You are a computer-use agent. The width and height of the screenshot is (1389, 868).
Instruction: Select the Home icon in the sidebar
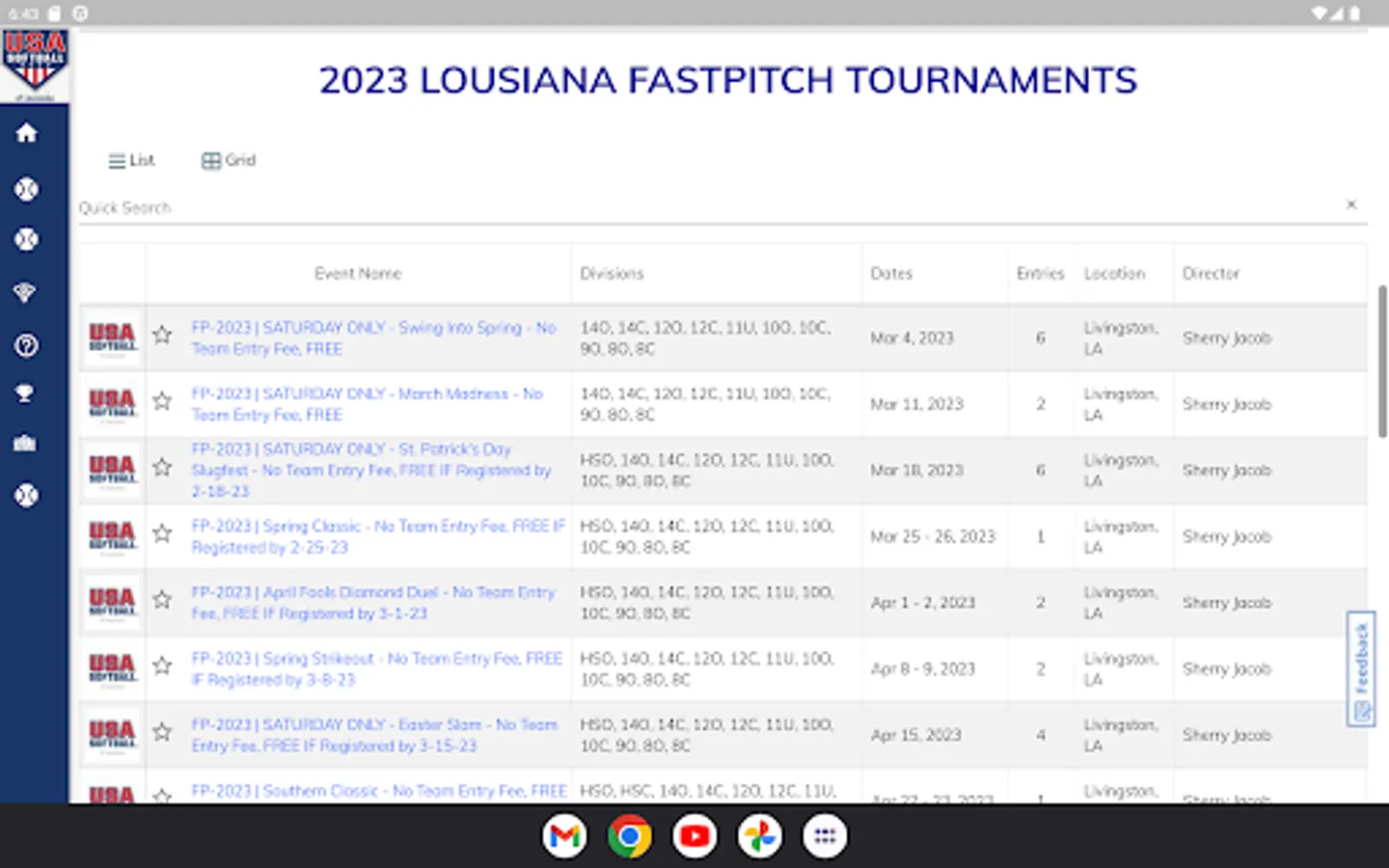pyautogui.click(x=24, y=133)
